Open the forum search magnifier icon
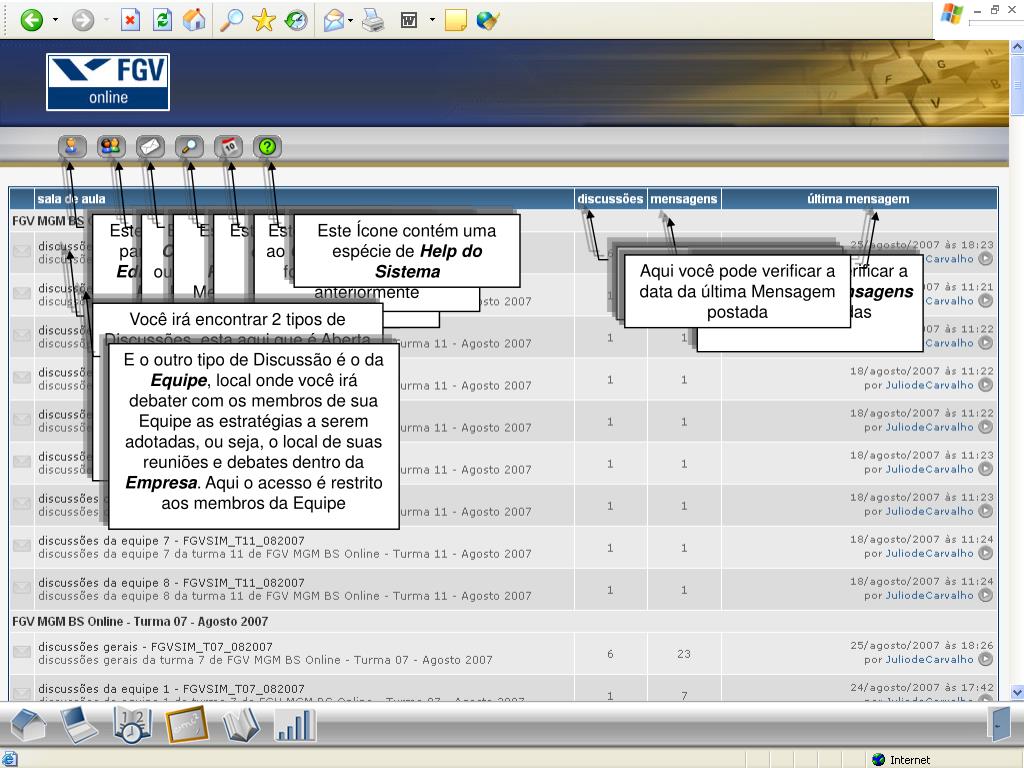This screenshot has width=1024, height=768. click(188, 147)
